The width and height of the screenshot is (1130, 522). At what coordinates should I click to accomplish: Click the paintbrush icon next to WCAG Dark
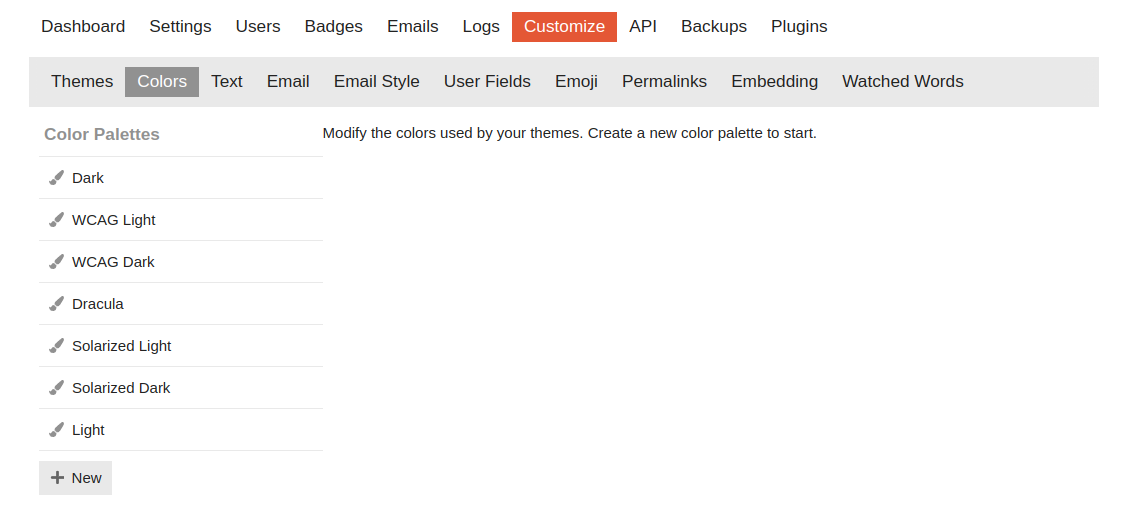point(57,262)
